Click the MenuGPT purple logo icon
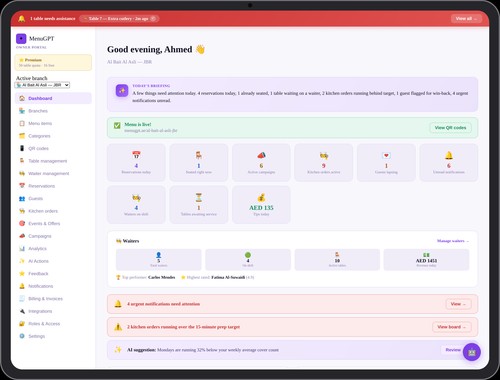 tap(21, 39)
